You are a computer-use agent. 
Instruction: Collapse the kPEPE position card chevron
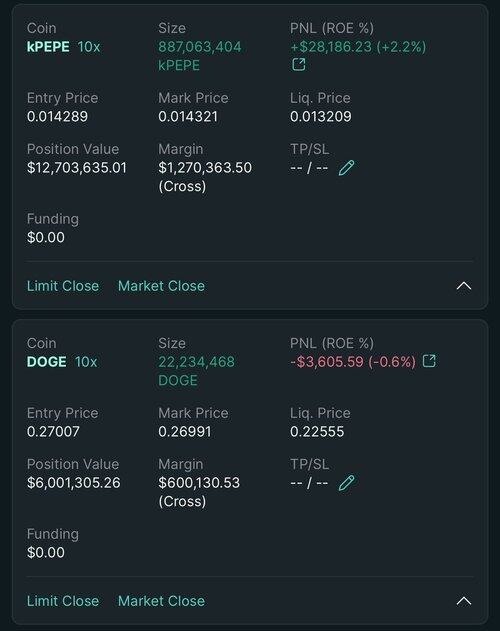tap(464, 286)
